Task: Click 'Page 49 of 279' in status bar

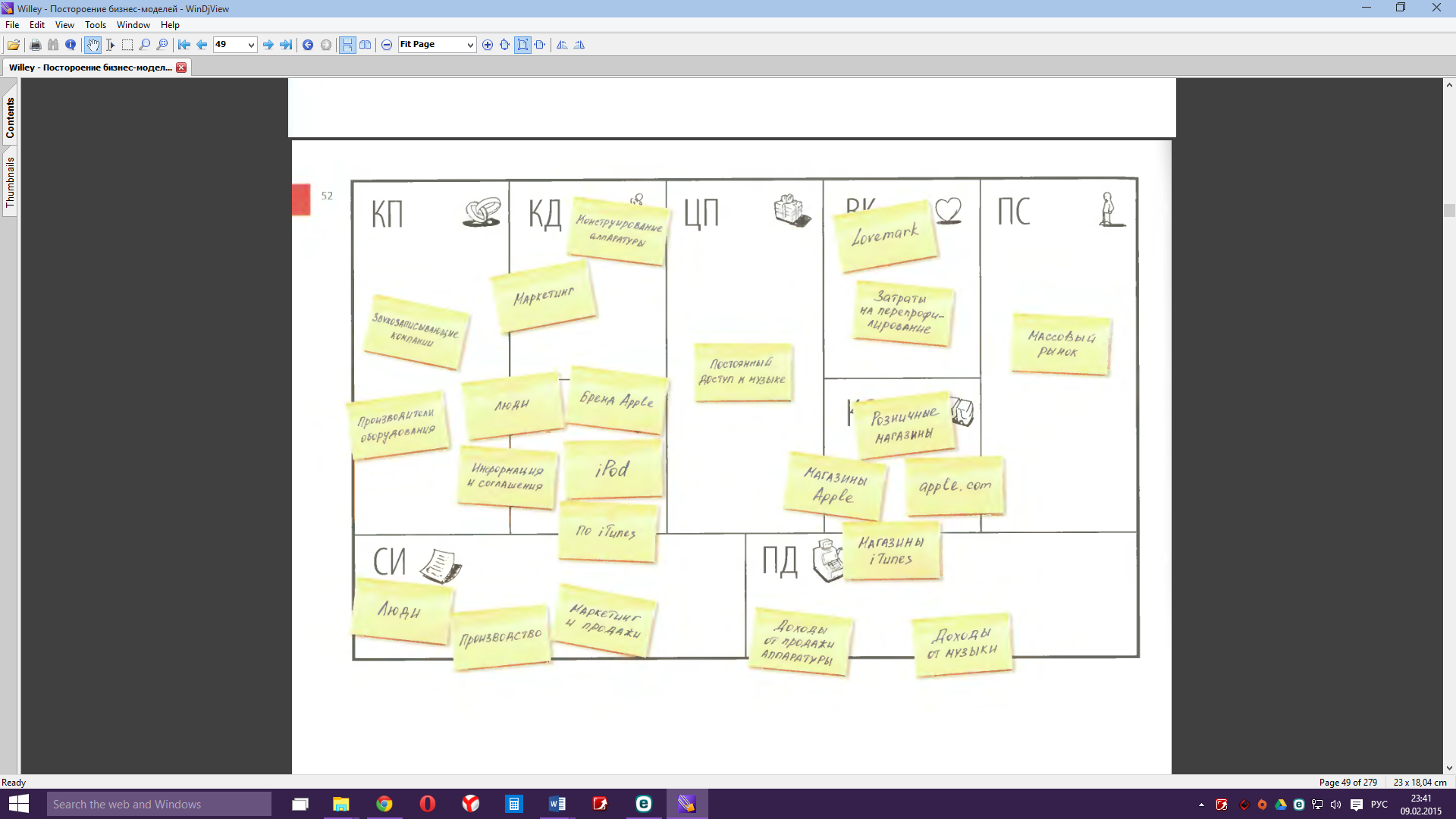Action: pos(1348,782)
